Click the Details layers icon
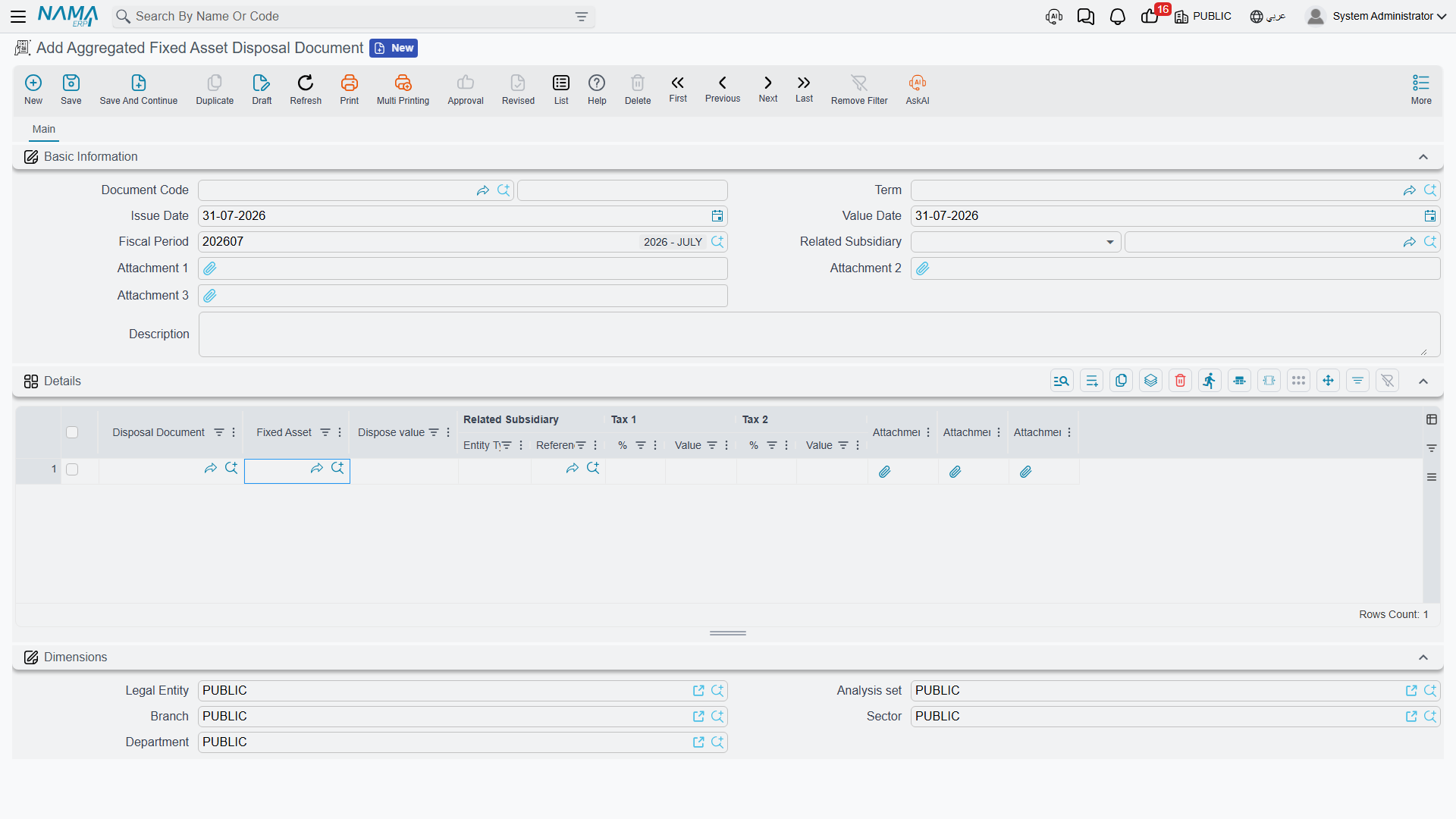Image resolution: width=1456 pixels, height=819 pixels. (1150, 381)
